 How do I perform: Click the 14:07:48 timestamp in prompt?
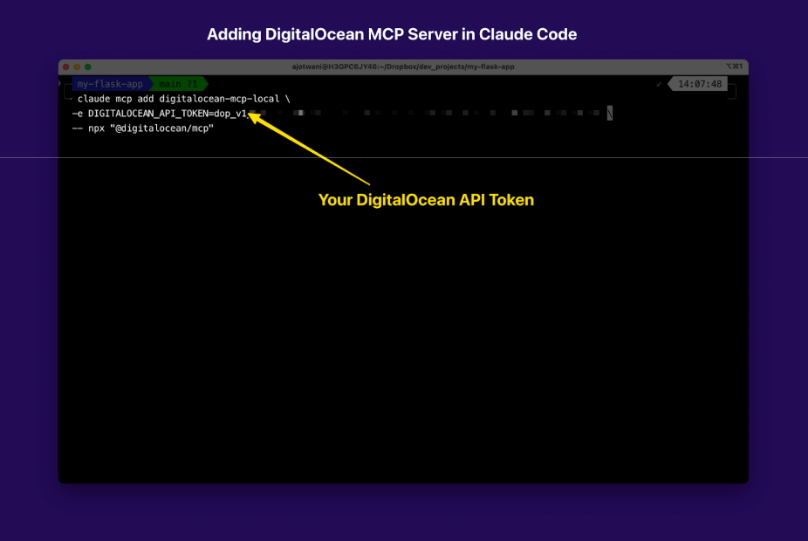coord(700,84)
